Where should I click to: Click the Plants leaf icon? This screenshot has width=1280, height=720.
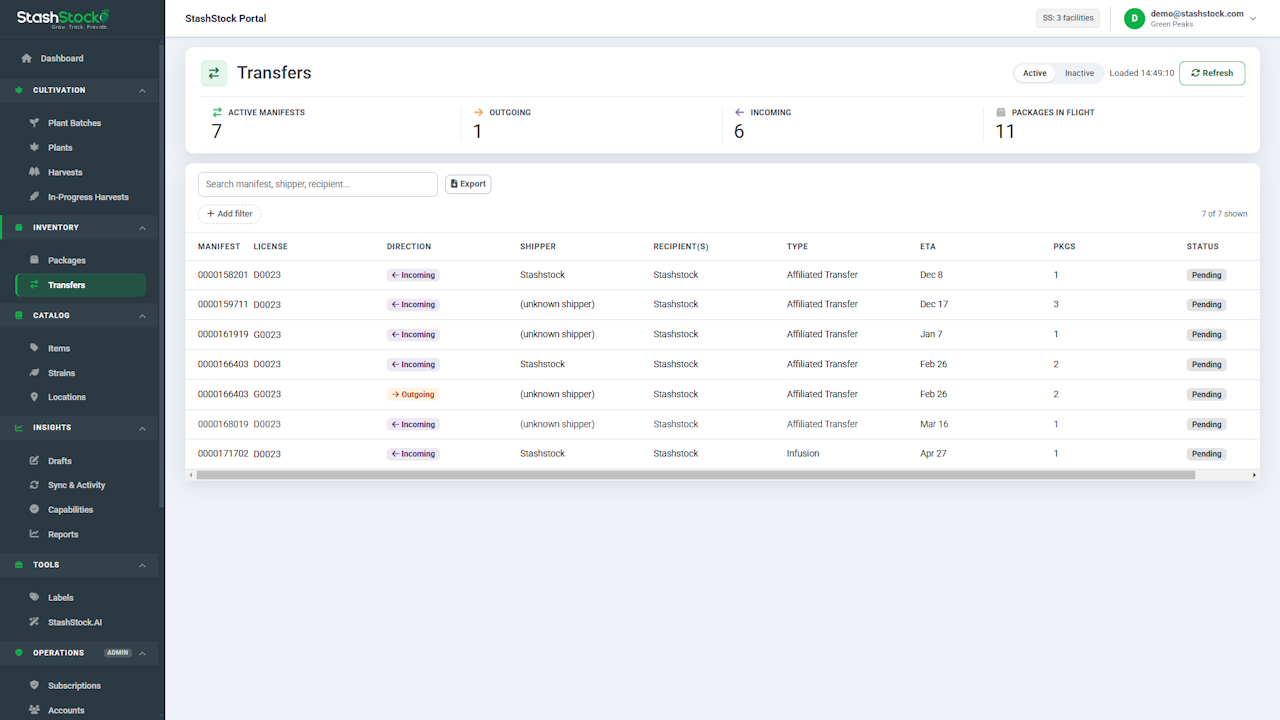tap(34, 147)
